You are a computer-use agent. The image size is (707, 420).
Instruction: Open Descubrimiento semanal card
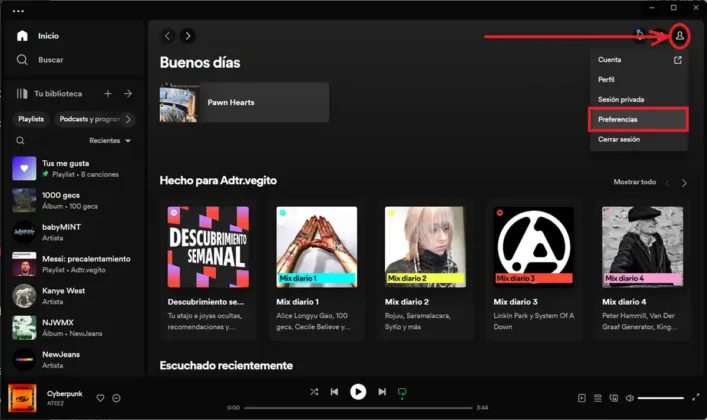208,269
